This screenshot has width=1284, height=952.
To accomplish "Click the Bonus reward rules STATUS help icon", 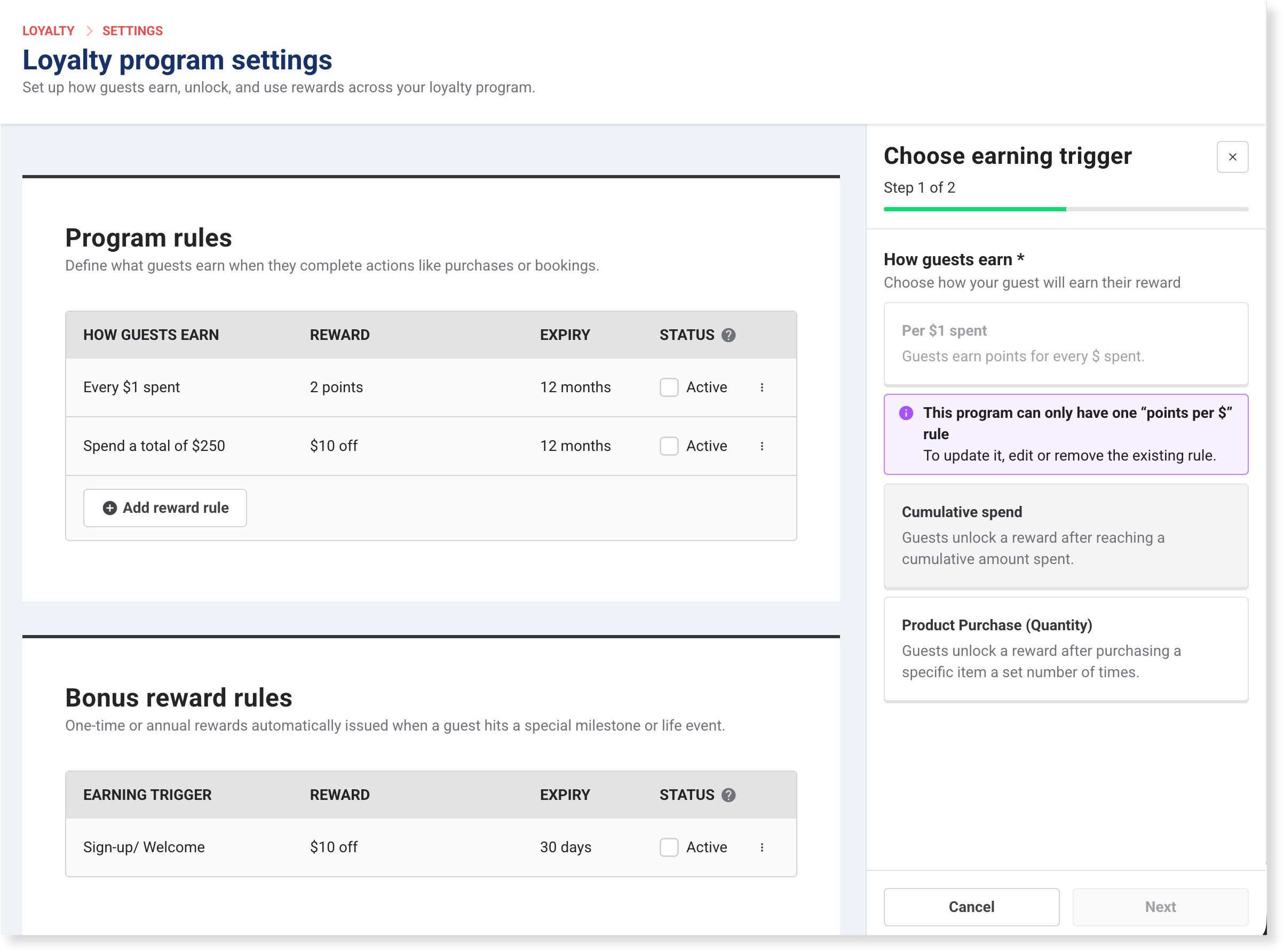I will point(728,795).
